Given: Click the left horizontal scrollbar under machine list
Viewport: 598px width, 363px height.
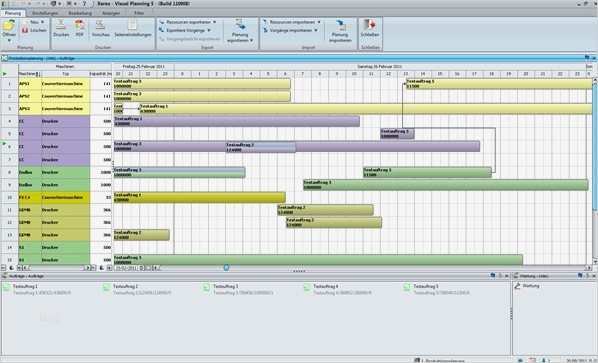Looking at the screenshot, I should pyautogui.click(x=56, y=268).
